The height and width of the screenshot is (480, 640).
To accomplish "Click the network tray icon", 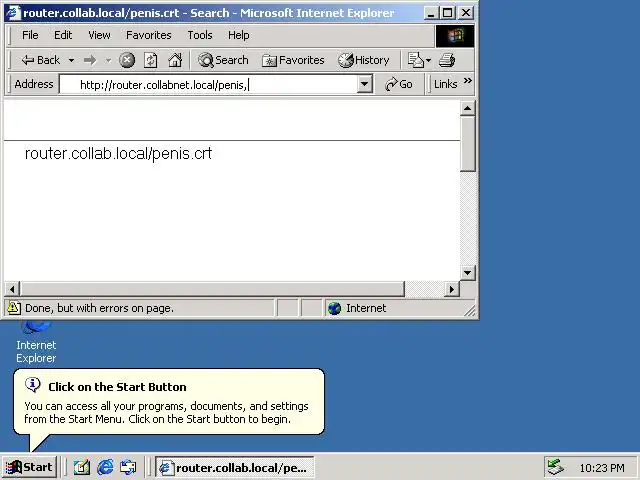I will (556, 467).
